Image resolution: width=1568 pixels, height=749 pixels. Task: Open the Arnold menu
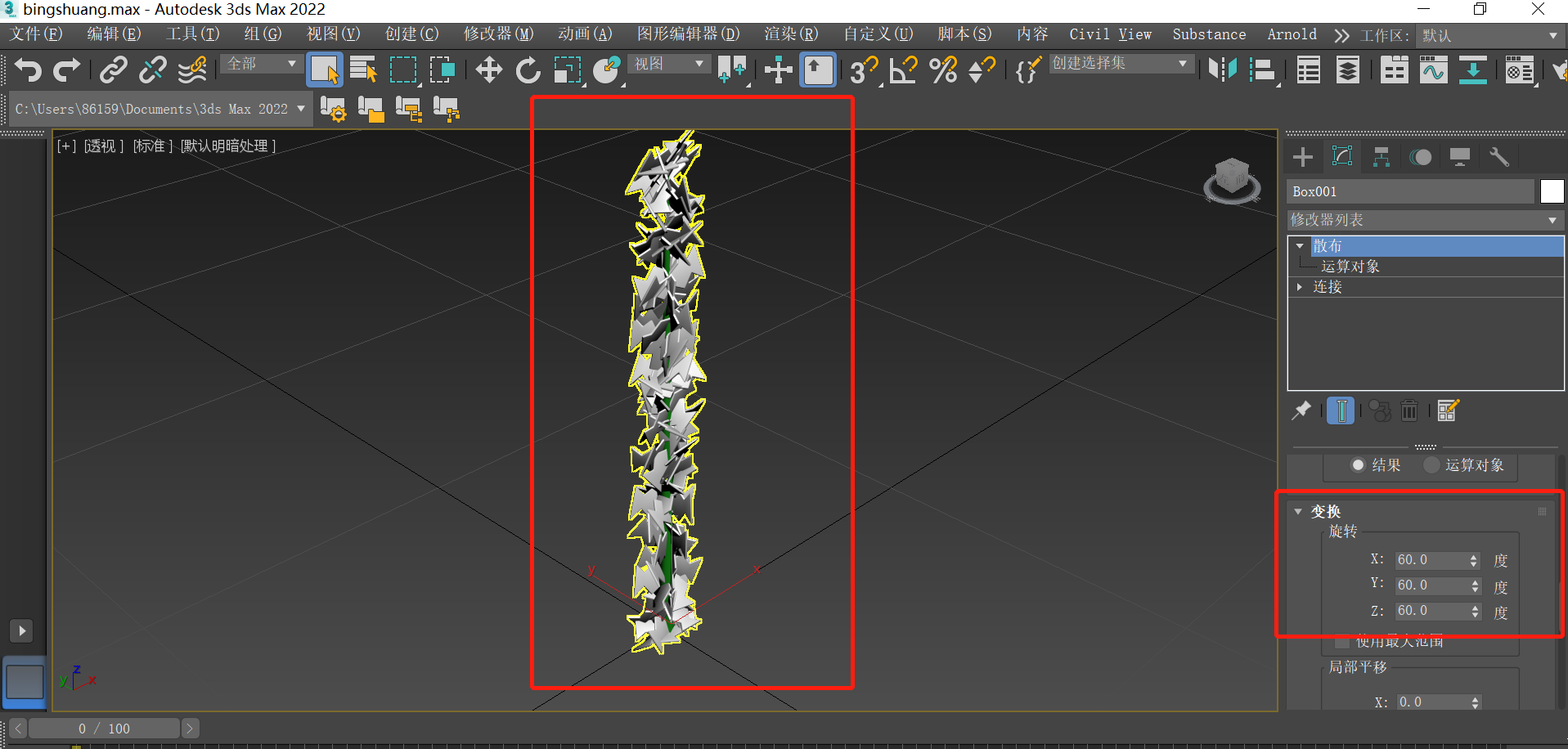[1292, 34]
